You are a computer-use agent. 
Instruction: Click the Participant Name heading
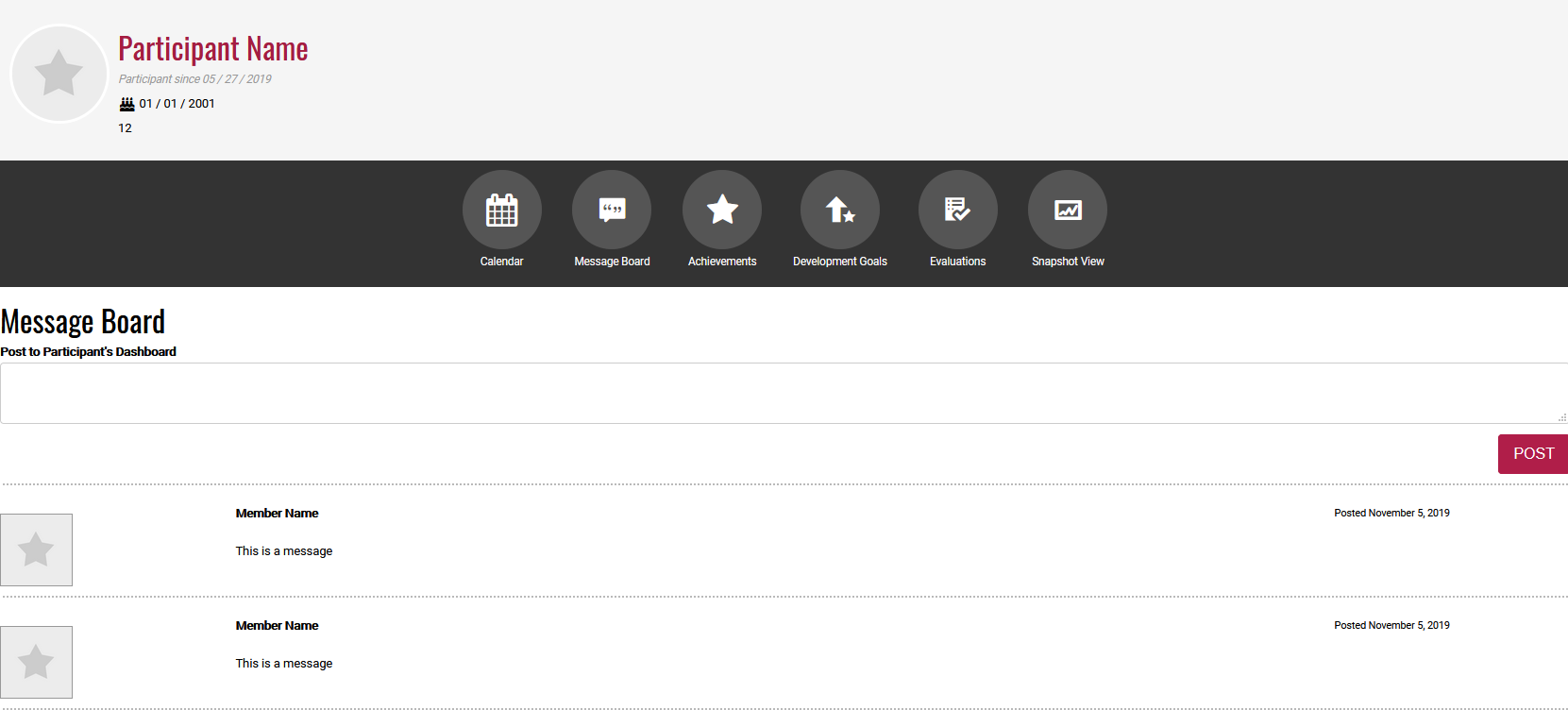tap(213, 49)
